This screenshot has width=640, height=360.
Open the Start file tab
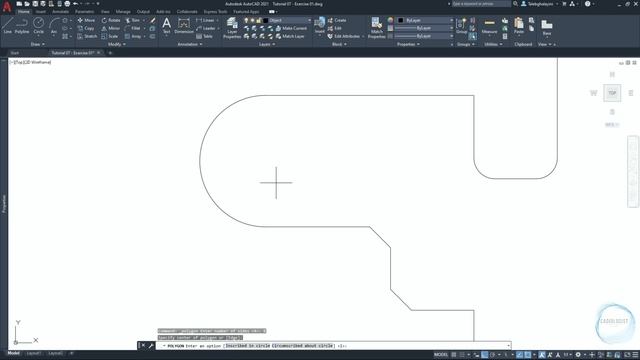tap(15, 53)
